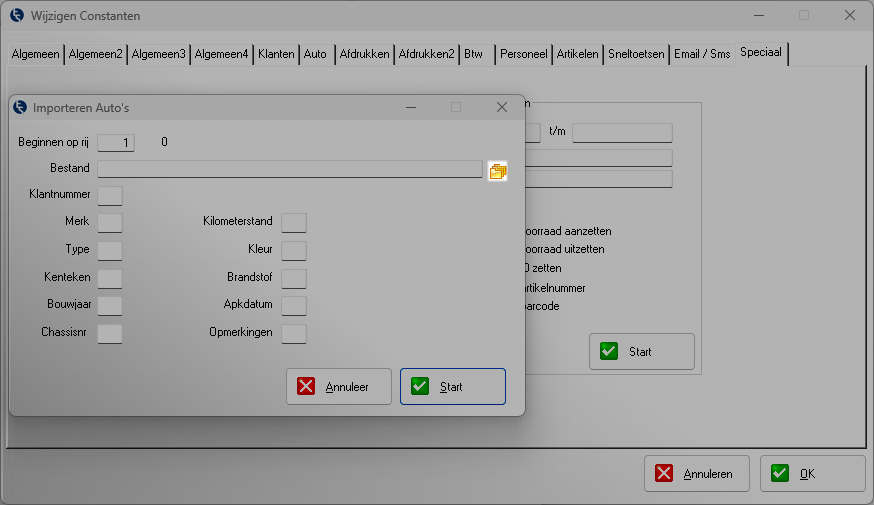The height and width of the screenshot is (505, 874).
Task: Cancel import with the Annuleer button
Action: pyautogui.click(x=338, y=386)
